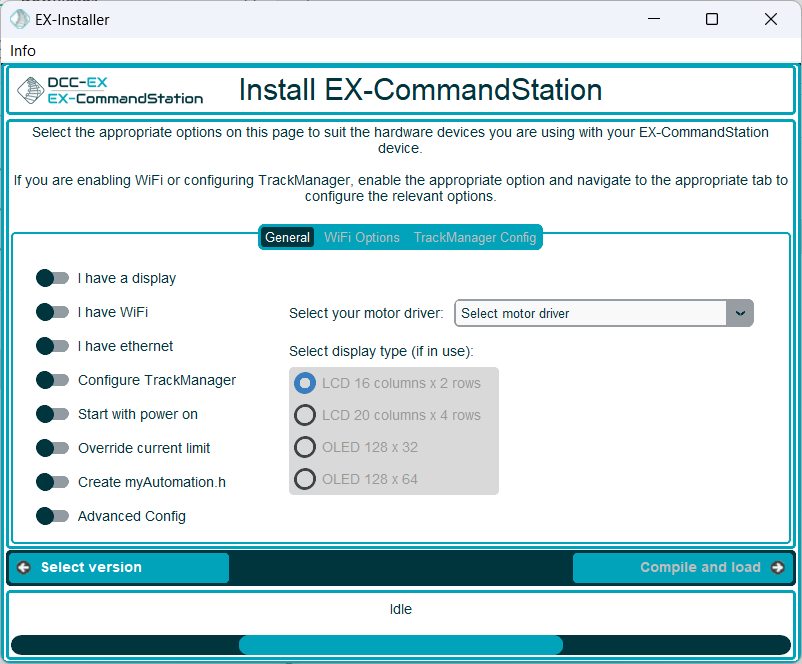Image resolution: width=802 pixels, height=664 pixels.
Task: Open the Info menu
Action: point(23,51)
